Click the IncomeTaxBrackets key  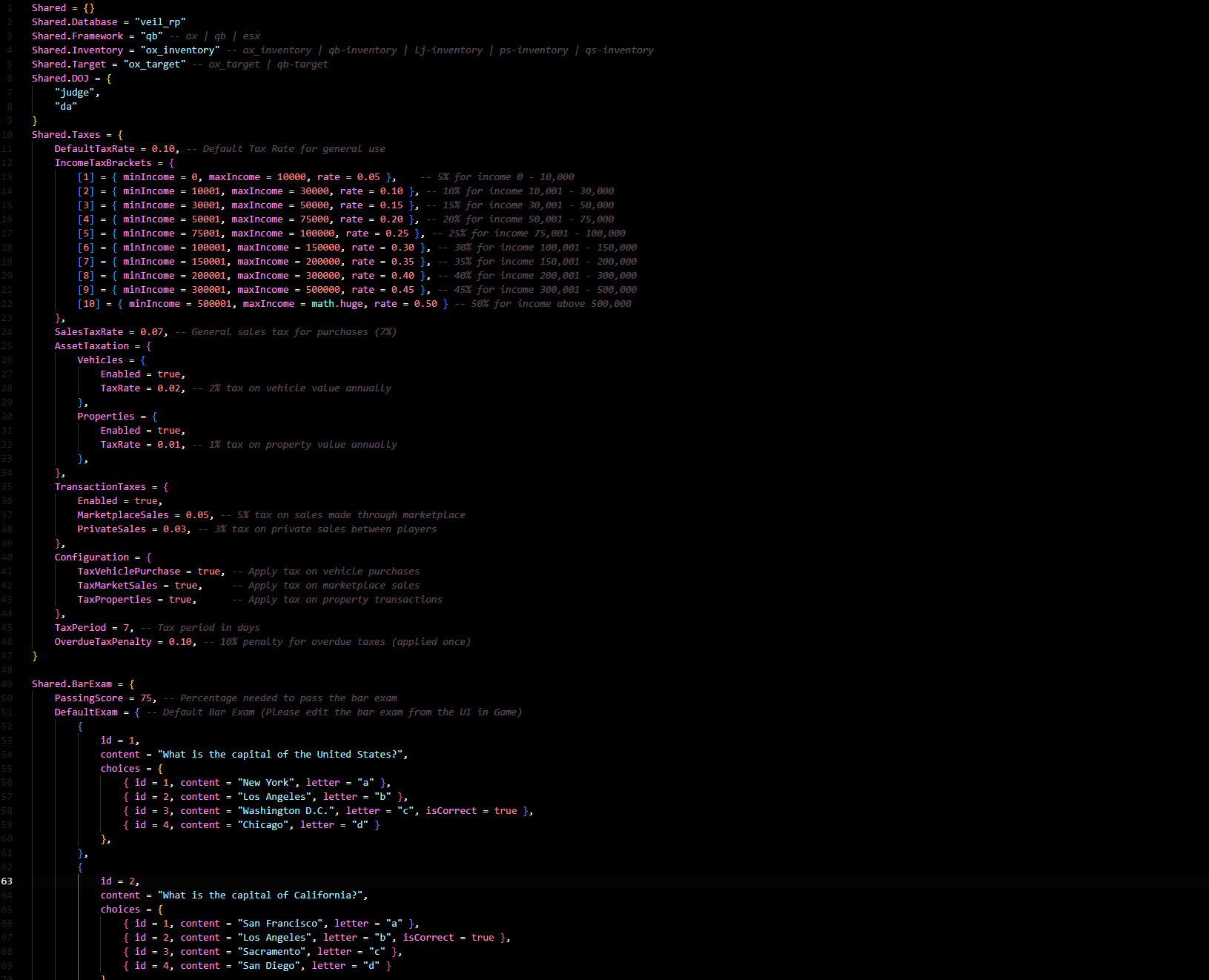103,162
